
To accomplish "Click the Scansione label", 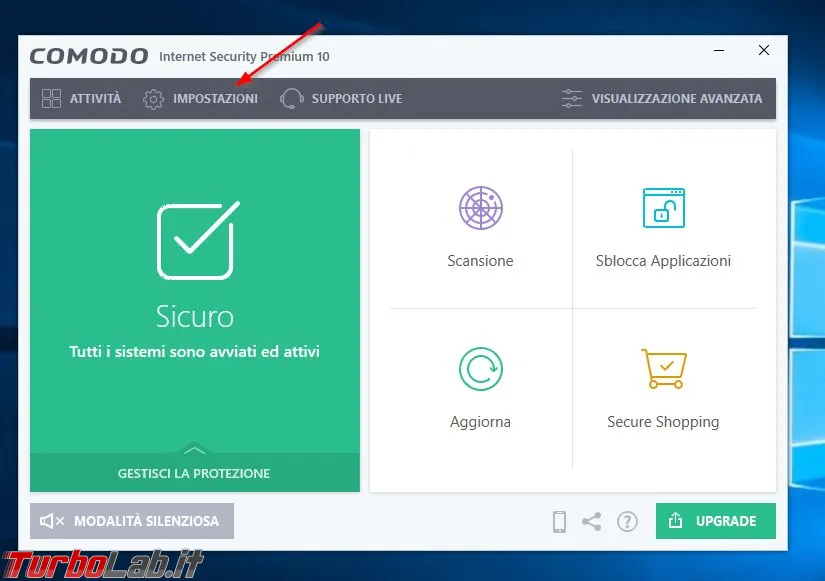I will tap(480, 261).
